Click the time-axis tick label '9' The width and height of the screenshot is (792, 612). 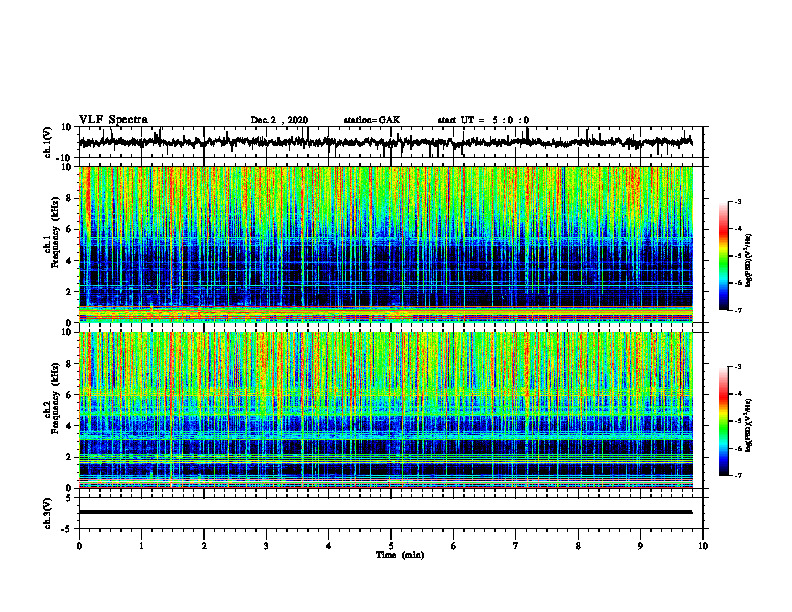[640, 546]
